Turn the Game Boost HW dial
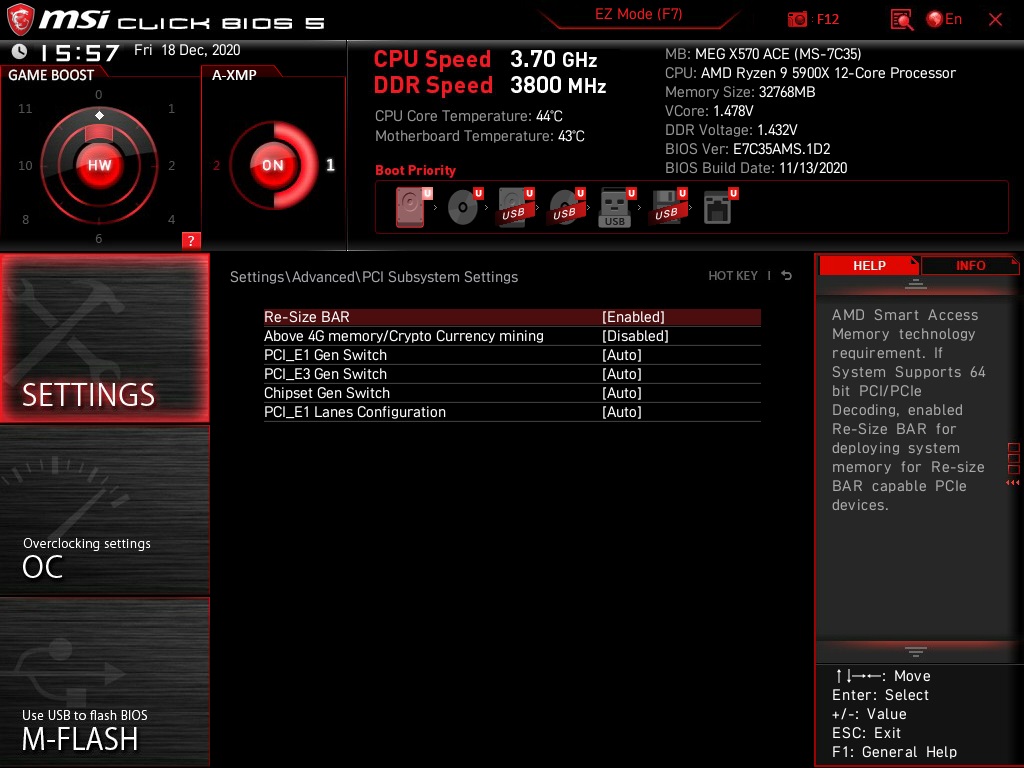Viewport: 1024px width, 768px height. (x=99, y=165)
